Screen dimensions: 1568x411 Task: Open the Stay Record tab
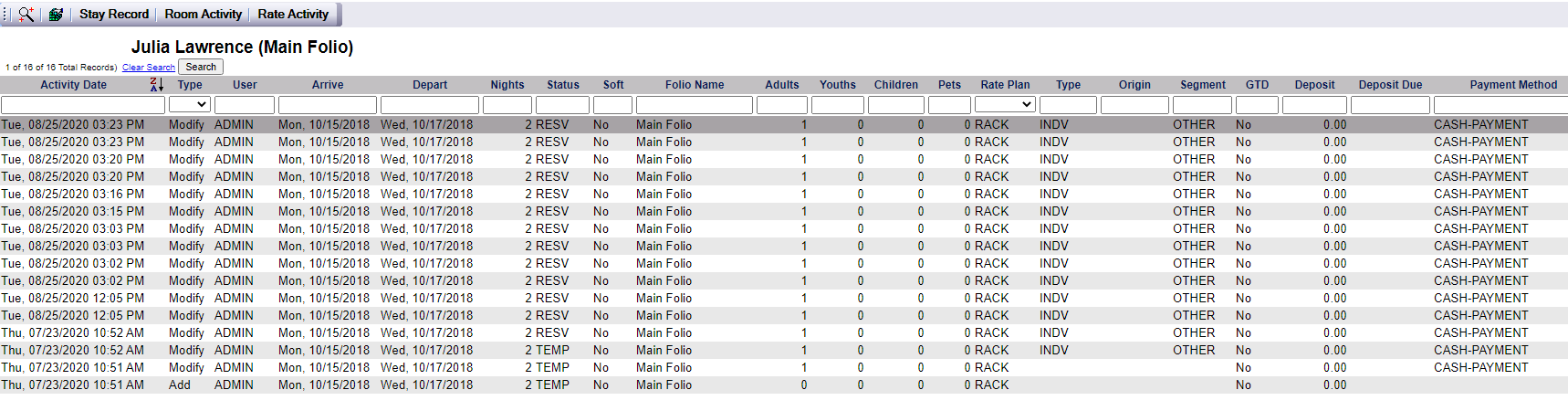click(x=114, y=14)
